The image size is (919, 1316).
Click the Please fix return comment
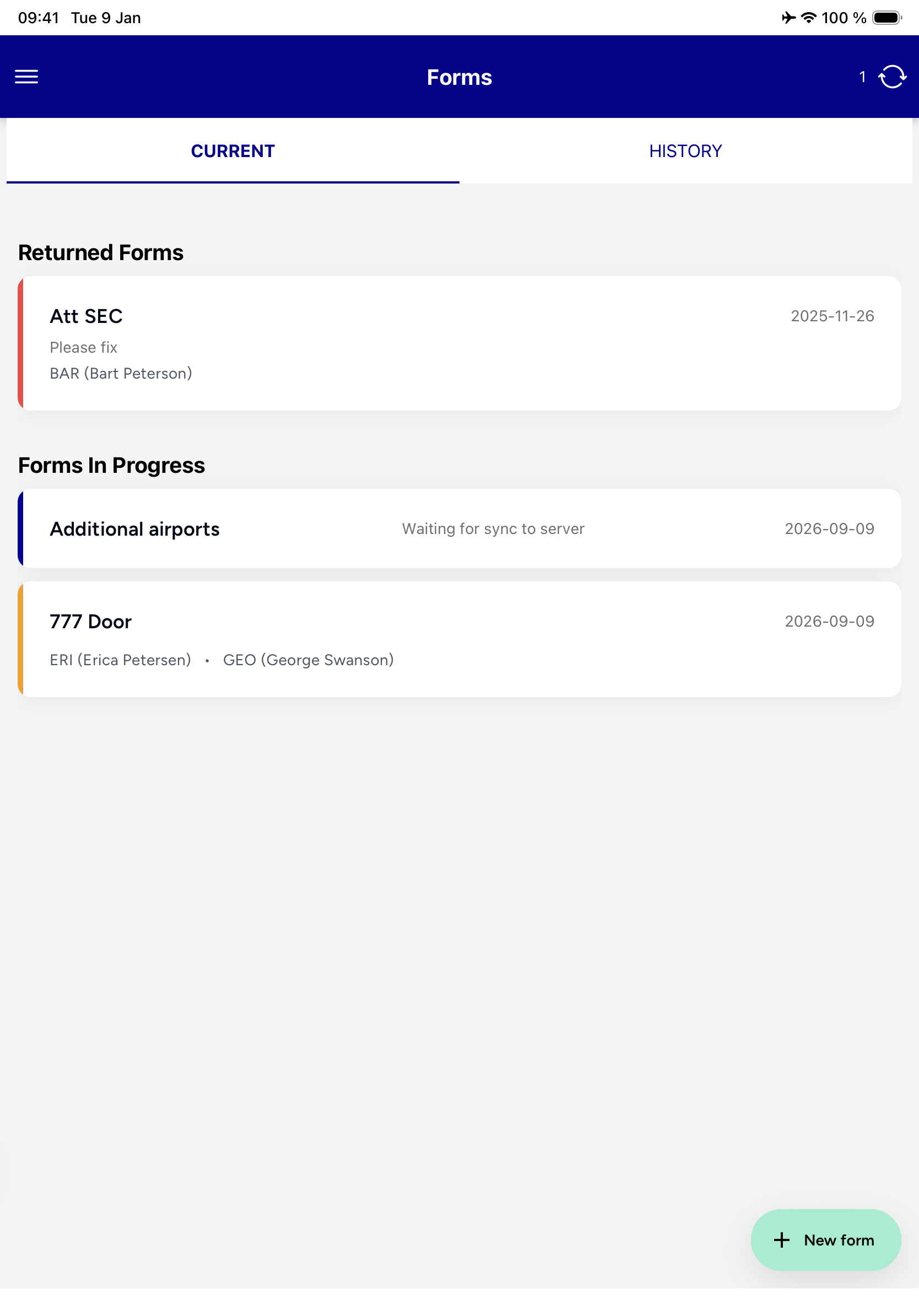(84, 347)
